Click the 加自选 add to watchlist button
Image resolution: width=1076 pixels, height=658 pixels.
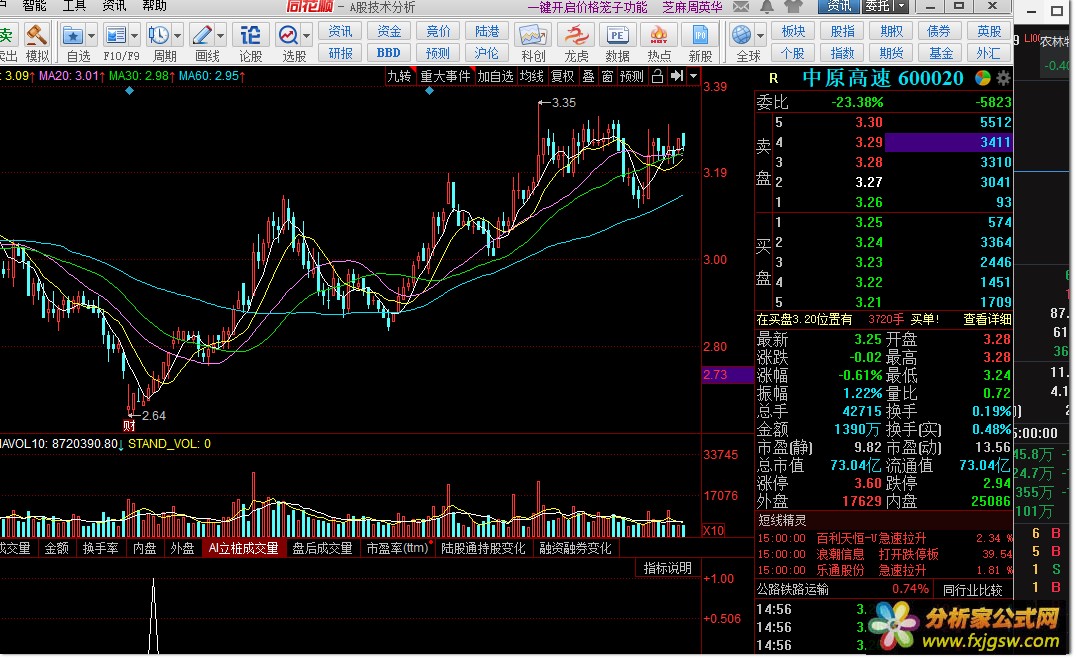[x=495, y=76]
